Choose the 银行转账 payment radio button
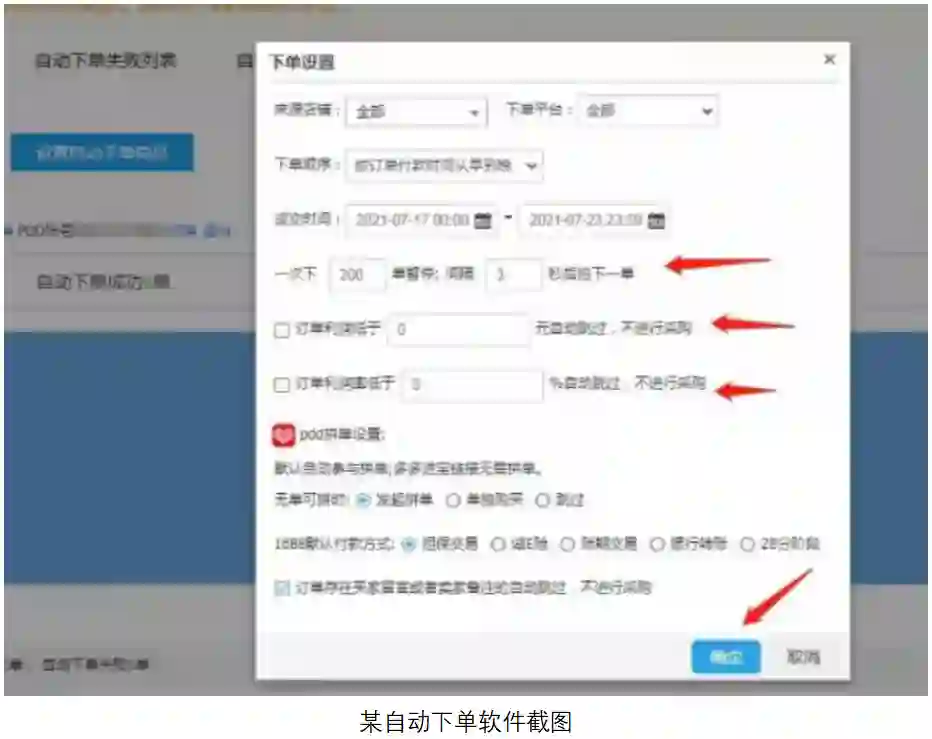The width and height of the screenshot is (932, 739). pos(657,544)
